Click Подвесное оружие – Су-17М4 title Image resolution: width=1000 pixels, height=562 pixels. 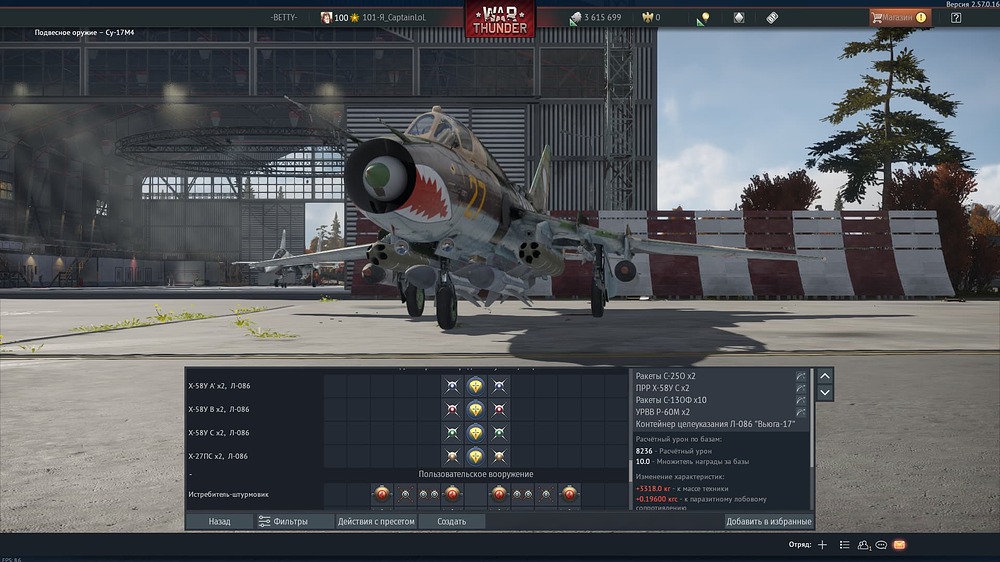coord(84,33)
